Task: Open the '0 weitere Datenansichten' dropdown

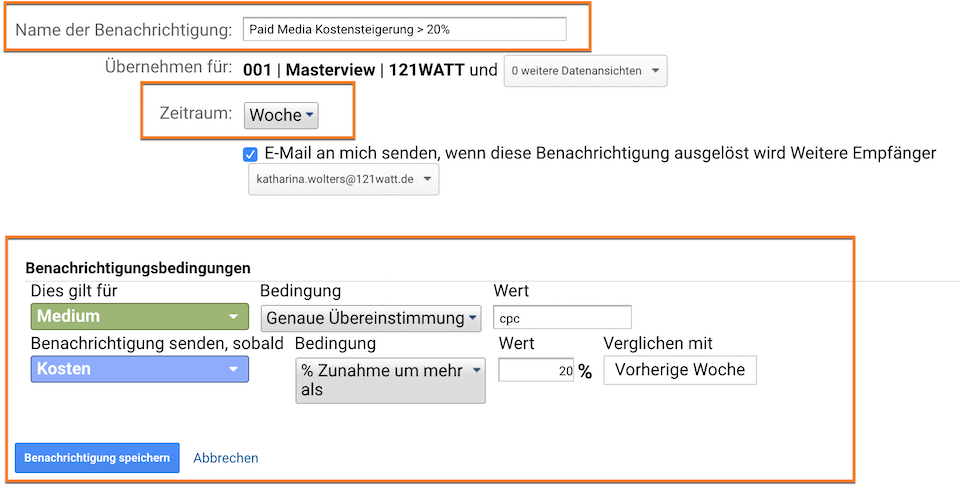Action: tap(585, 71)
